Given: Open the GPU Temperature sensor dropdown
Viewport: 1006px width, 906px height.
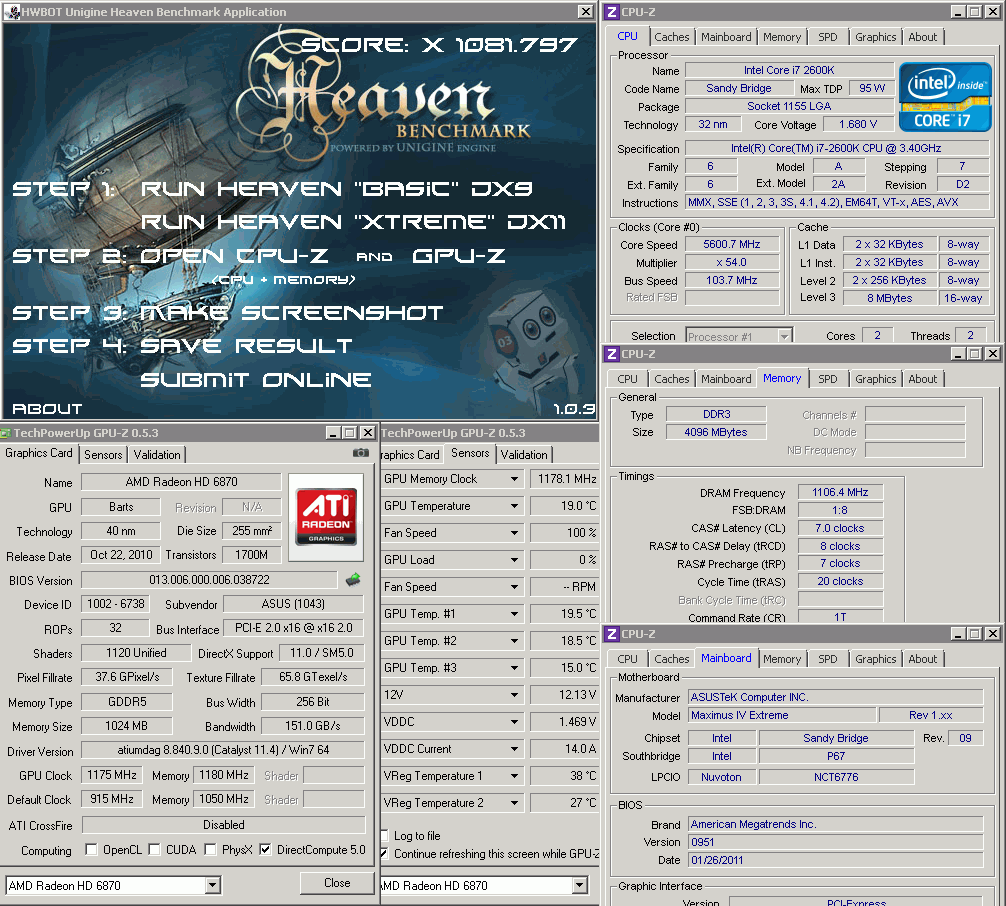Looking at the screenshot, I should [514, 506].
